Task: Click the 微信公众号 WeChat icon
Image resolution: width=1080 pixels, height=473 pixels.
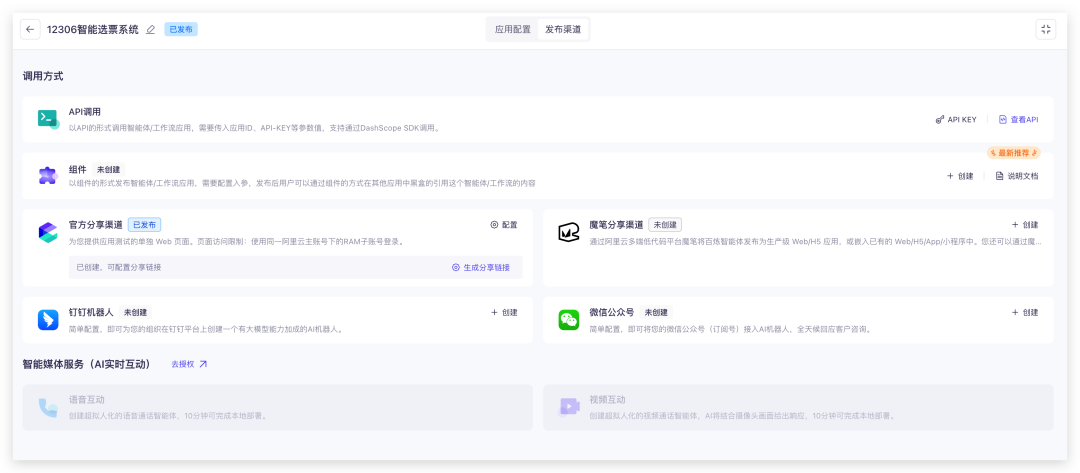Action: point(568,320)
